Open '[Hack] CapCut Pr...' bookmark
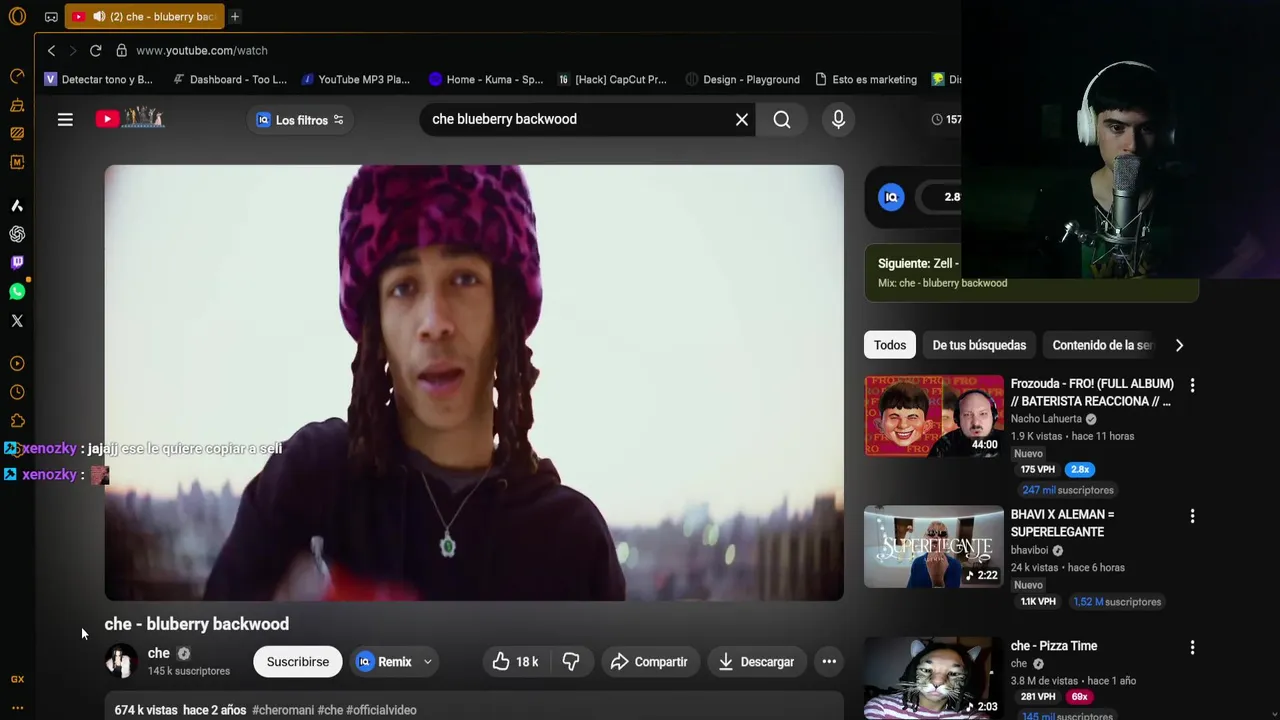The image size is (1280, 720). (612, 79)
